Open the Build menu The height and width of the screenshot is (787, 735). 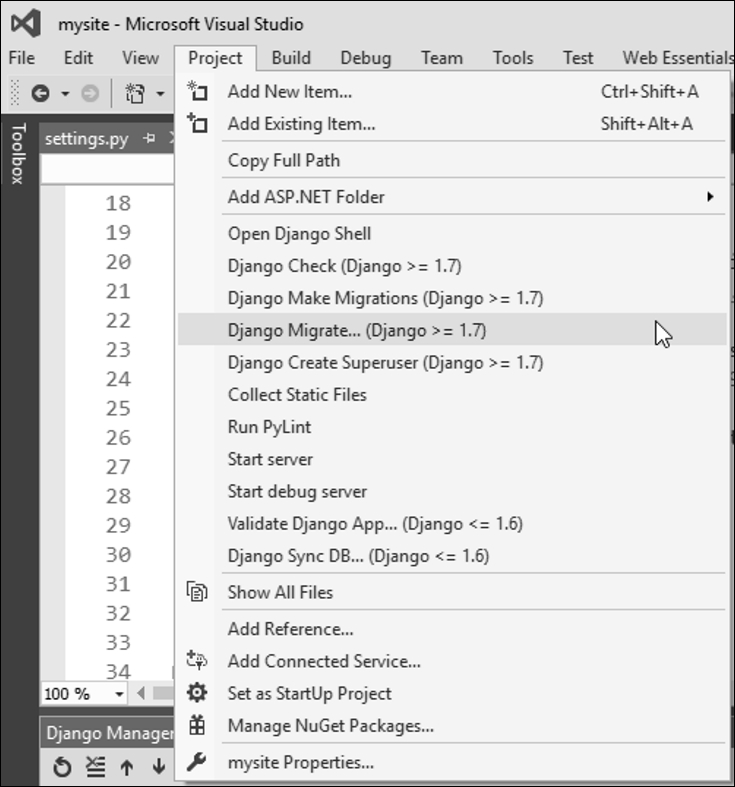(291, 58)
